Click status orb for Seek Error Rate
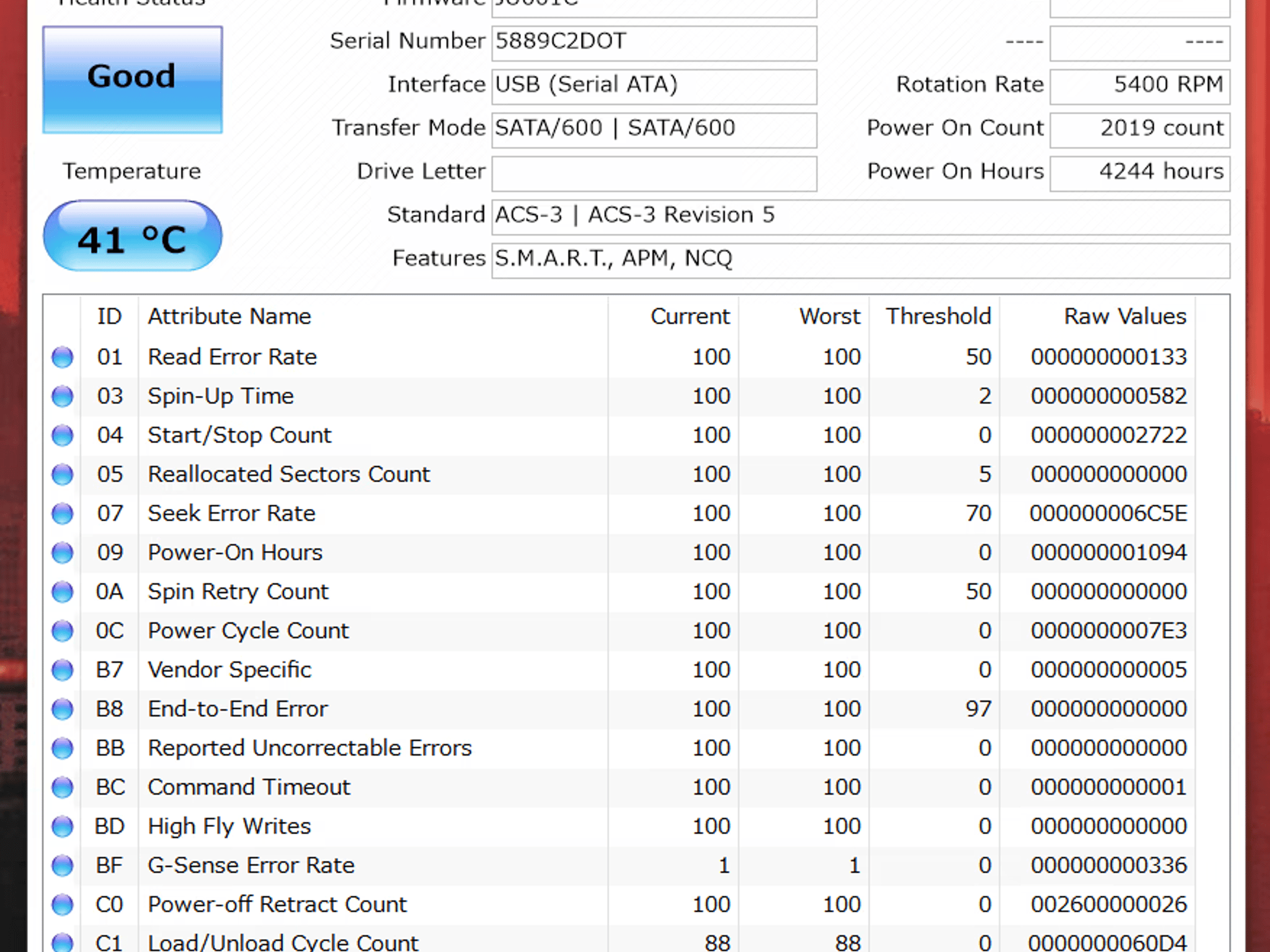 (62, 513)
